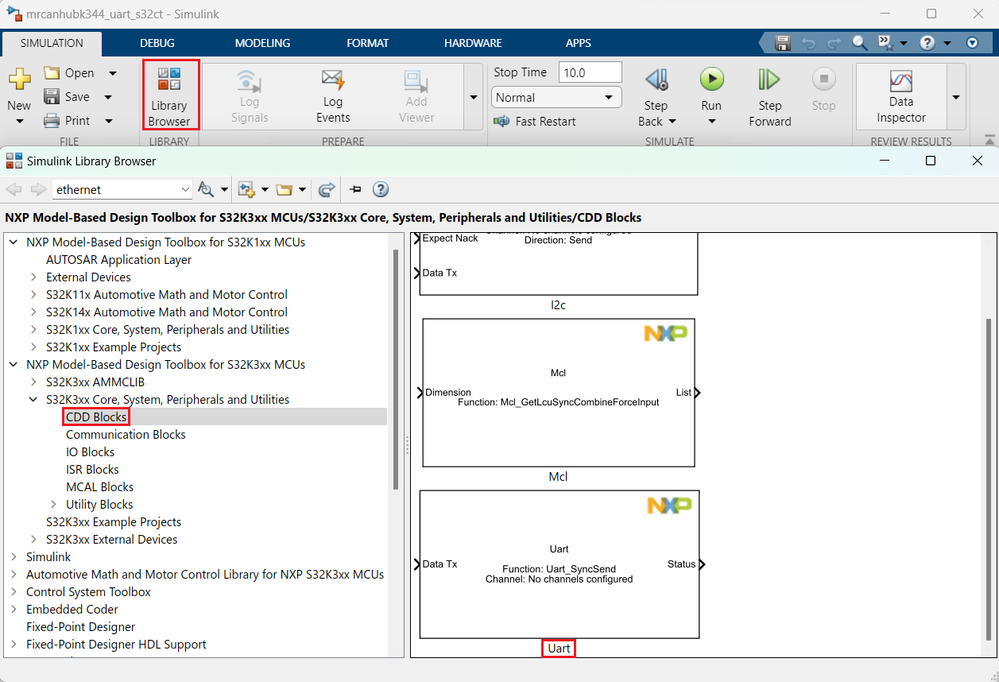Select AUTOSAR Application Layer
Screen dimensions: 999x682
click(x=119, y=259)
